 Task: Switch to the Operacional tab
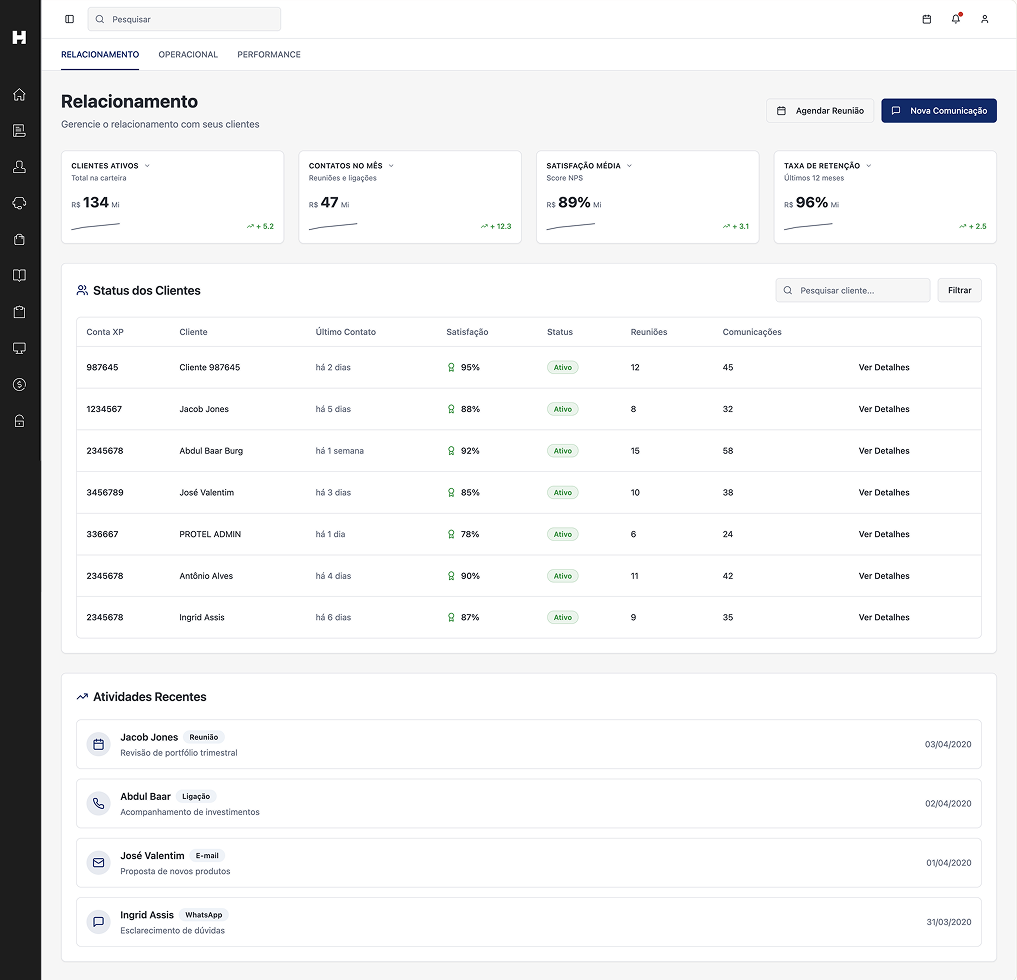pos(188,55)
